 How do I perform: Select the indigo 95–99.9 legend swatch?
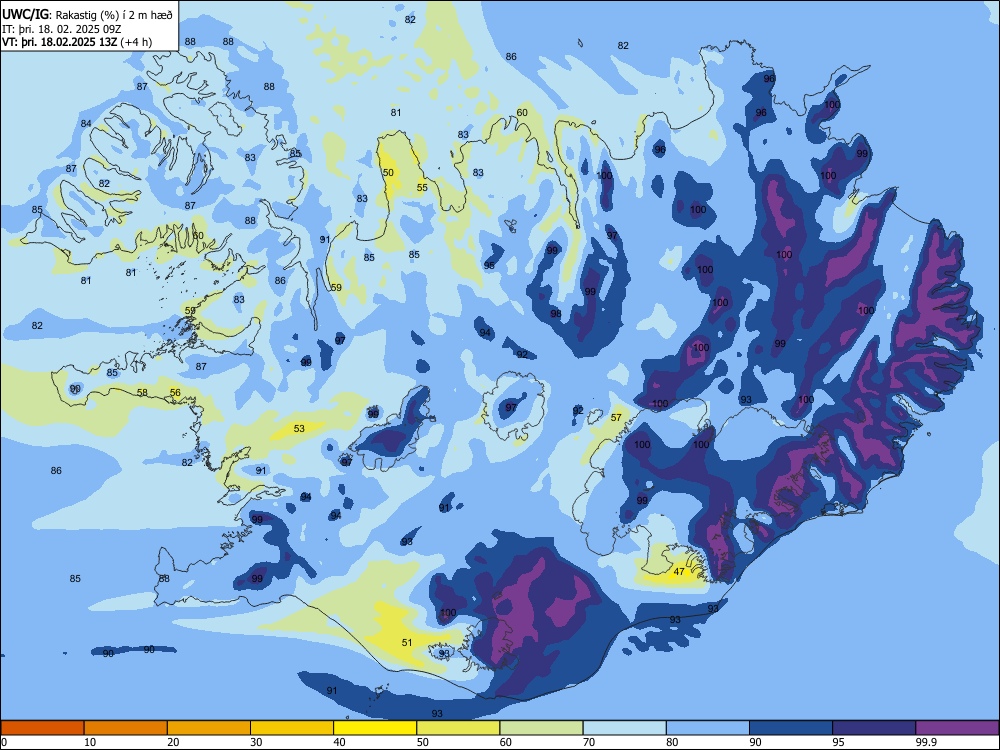pos(874,728)
